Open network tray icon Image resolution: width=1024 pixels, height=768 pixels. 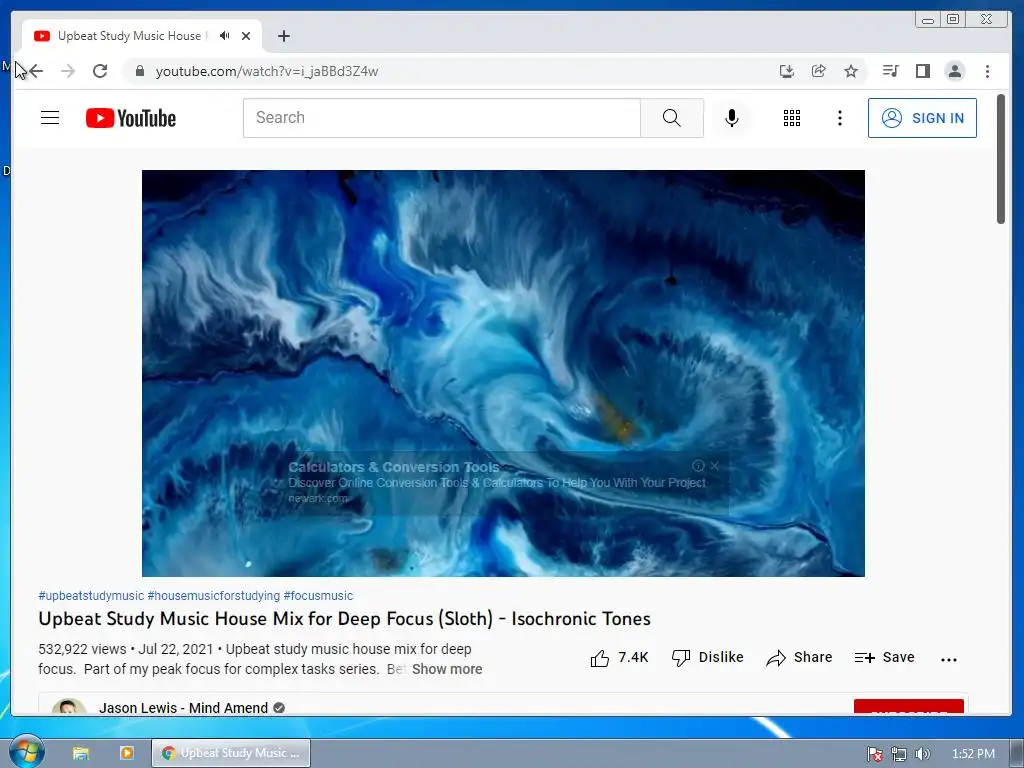899,754
